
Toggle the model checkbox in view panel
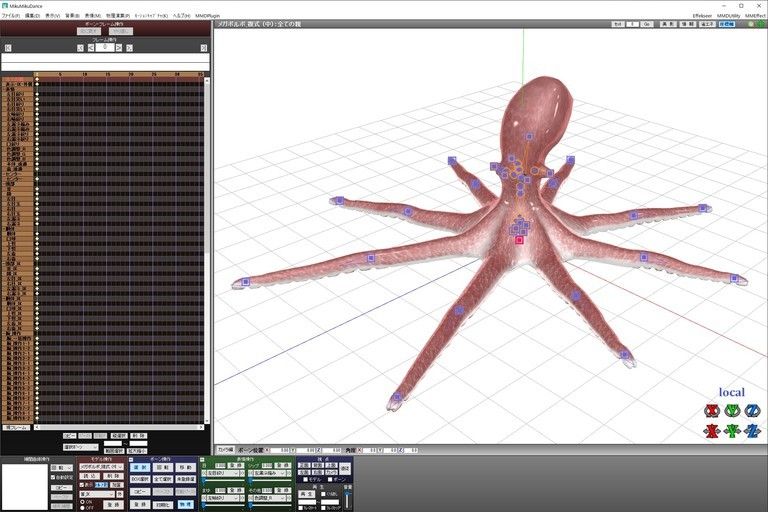tap(306, 479)
